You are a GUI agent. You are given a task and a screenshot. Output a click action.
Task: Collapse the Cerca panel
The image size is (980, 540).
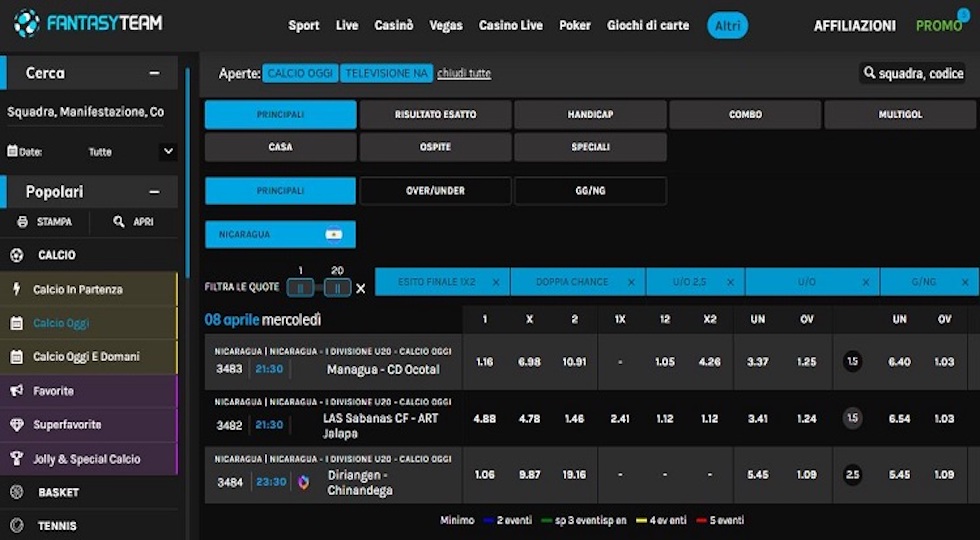(154, 73)
